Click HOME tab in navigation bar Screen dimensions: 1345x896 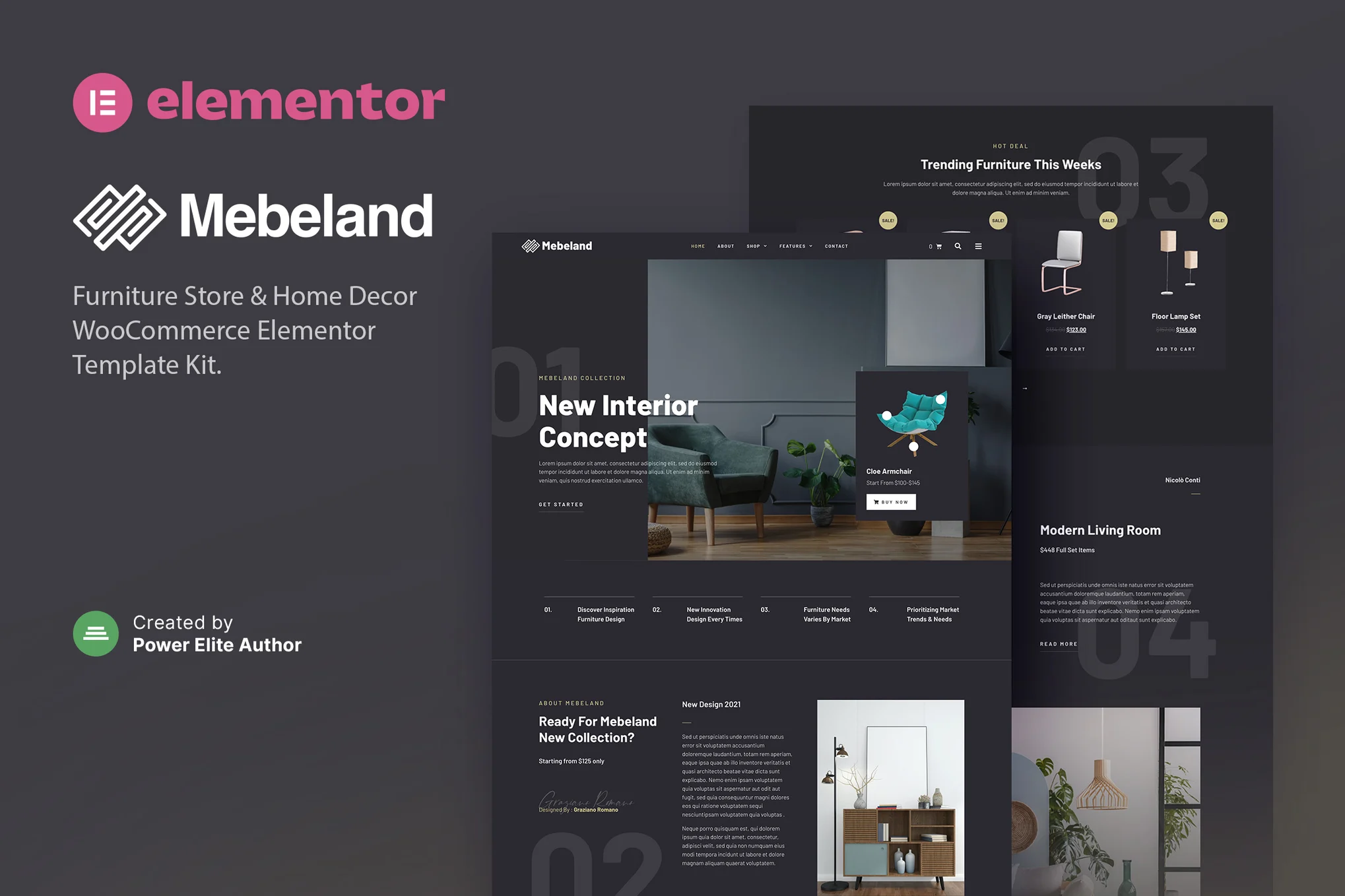(x=697, y=246)
